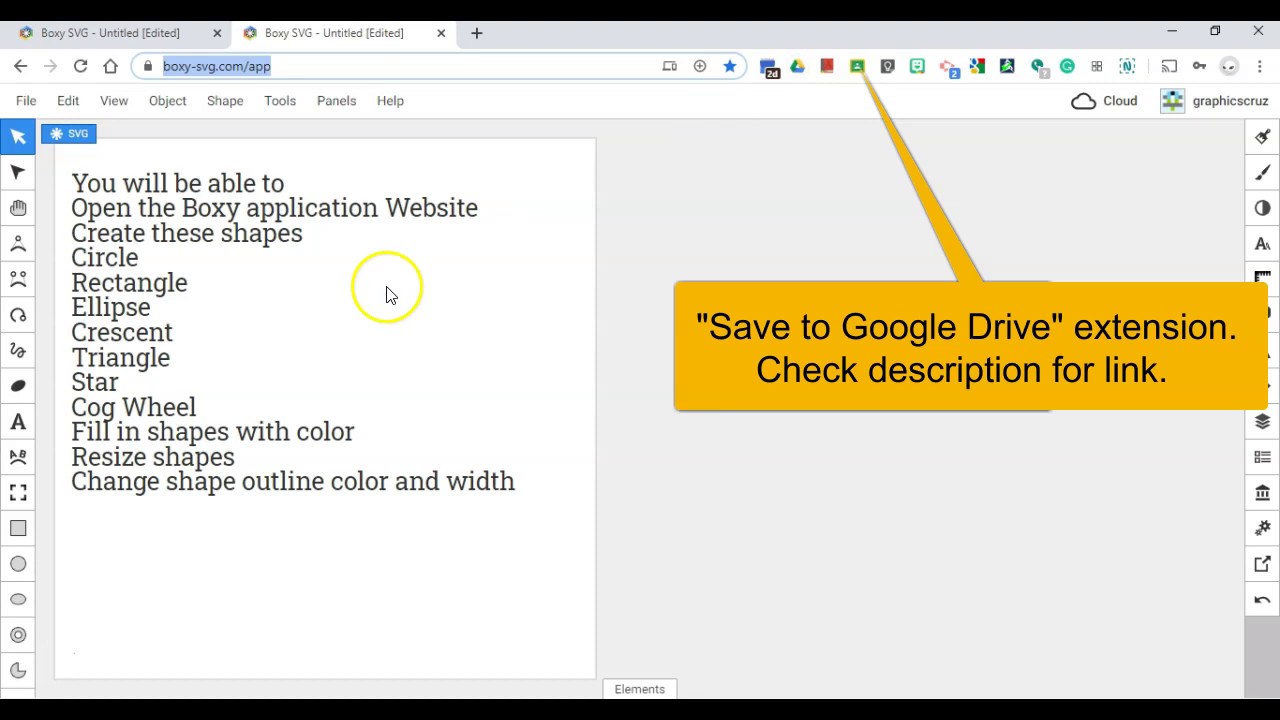Activate the Pan hand tool

[18, 208]
